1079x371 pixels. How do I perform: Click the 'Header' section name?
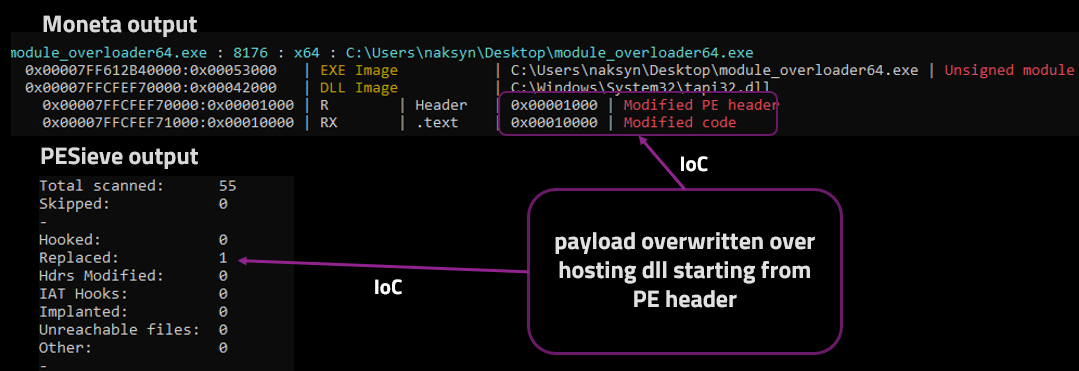(442, 105)
